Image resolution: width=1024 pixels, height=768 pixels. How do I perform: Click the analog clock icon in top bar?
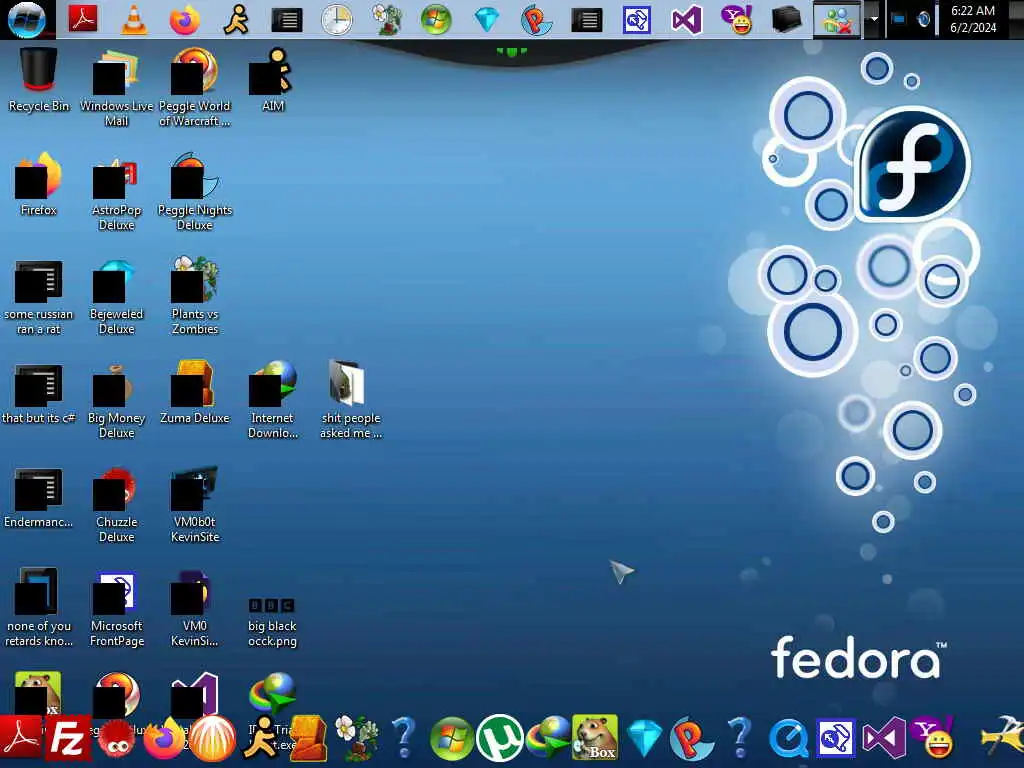coord(337,20)
